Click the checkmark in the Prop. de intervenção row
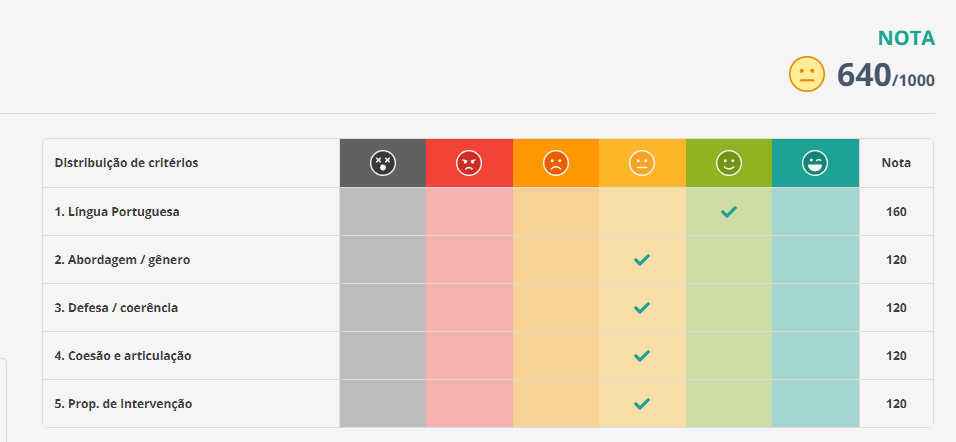This screenshot has height=442, width=956. click(642, 404)
